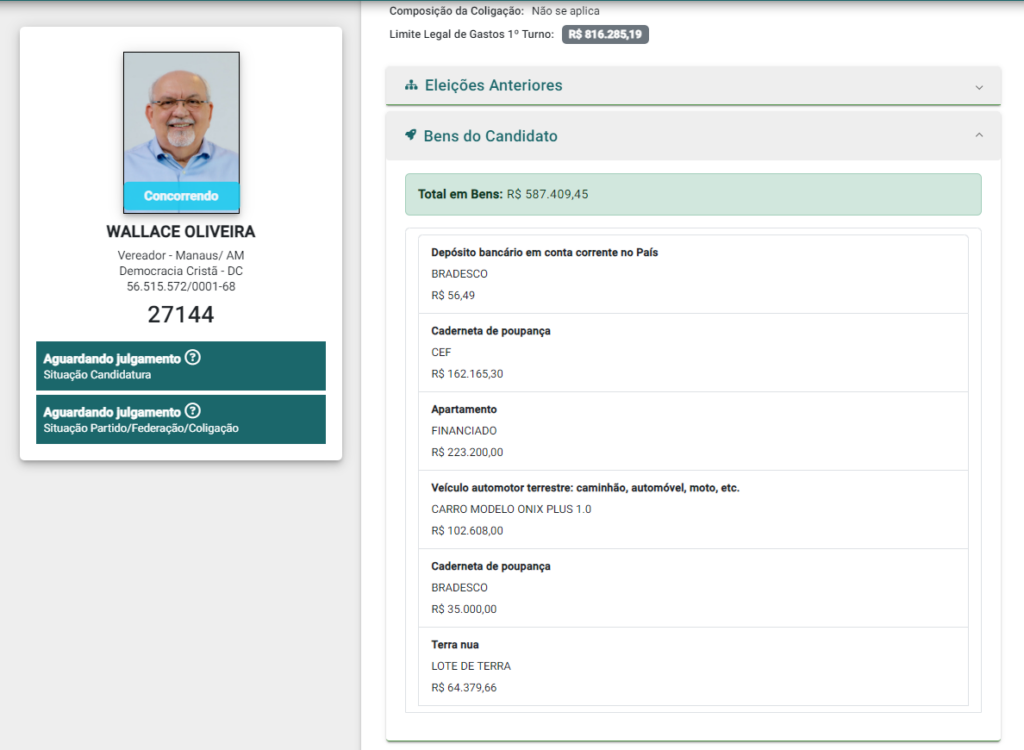Select the Total em Bens summary banner

point(692,194)
